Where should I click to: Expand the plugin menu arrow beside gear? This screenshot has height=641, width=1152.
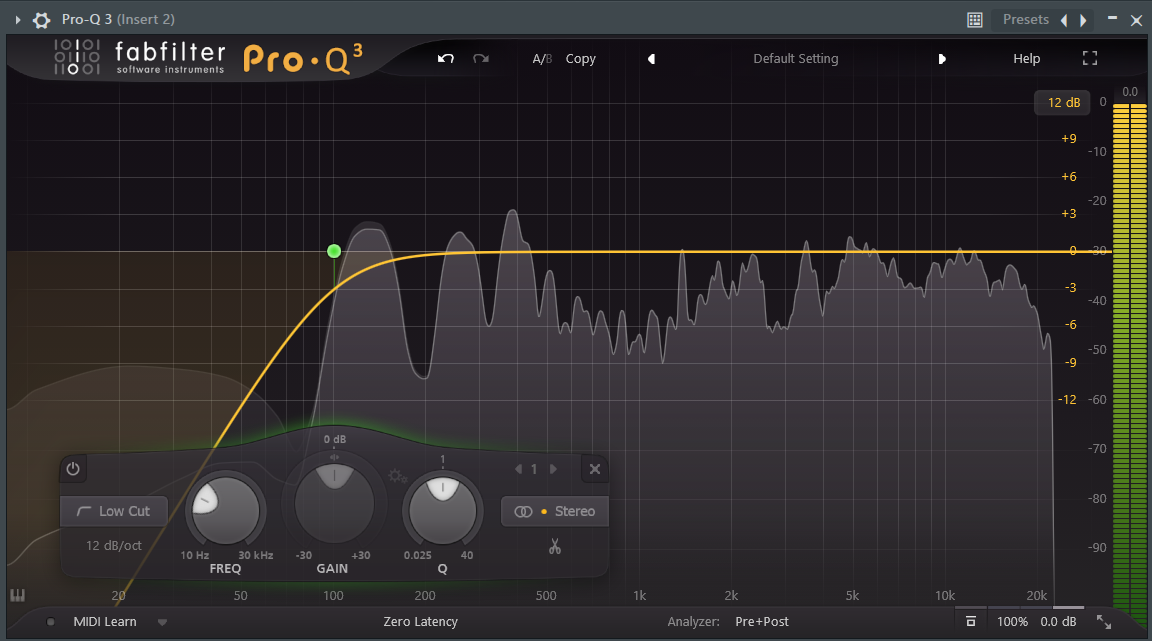18,20
